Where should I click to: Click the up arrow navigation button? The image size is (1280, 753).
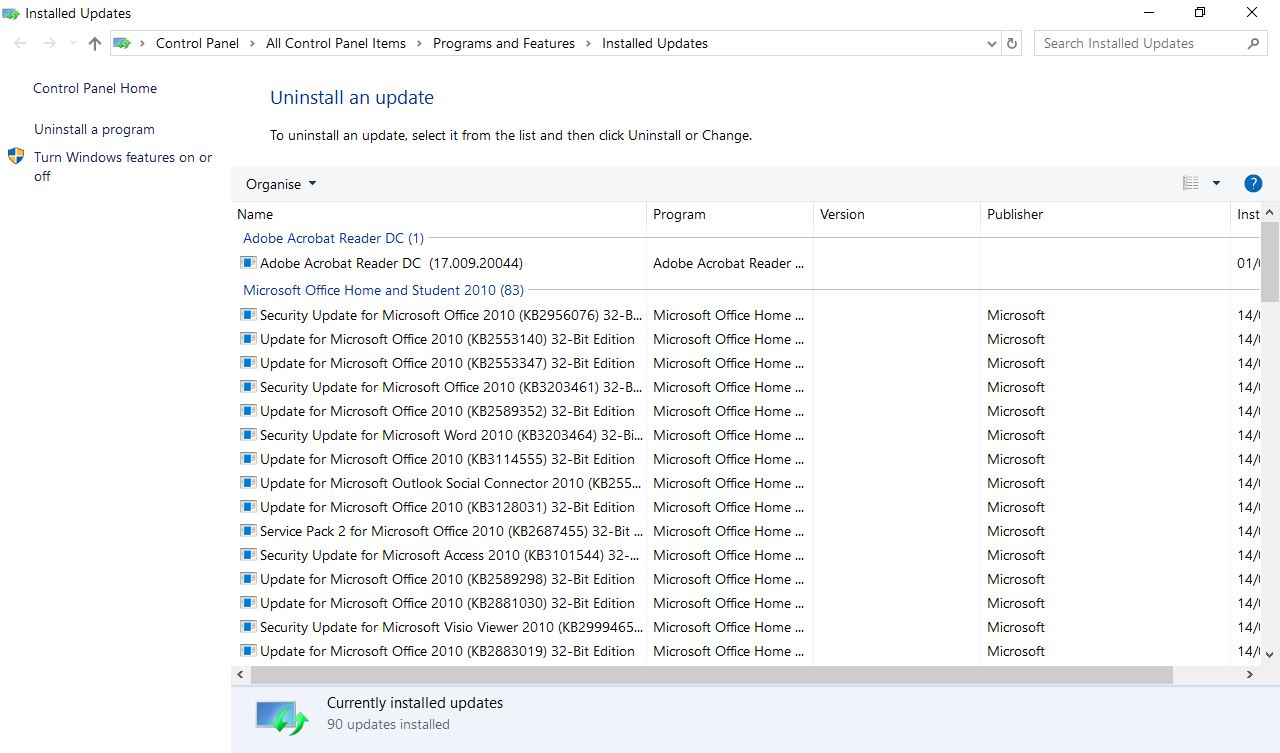95,44
